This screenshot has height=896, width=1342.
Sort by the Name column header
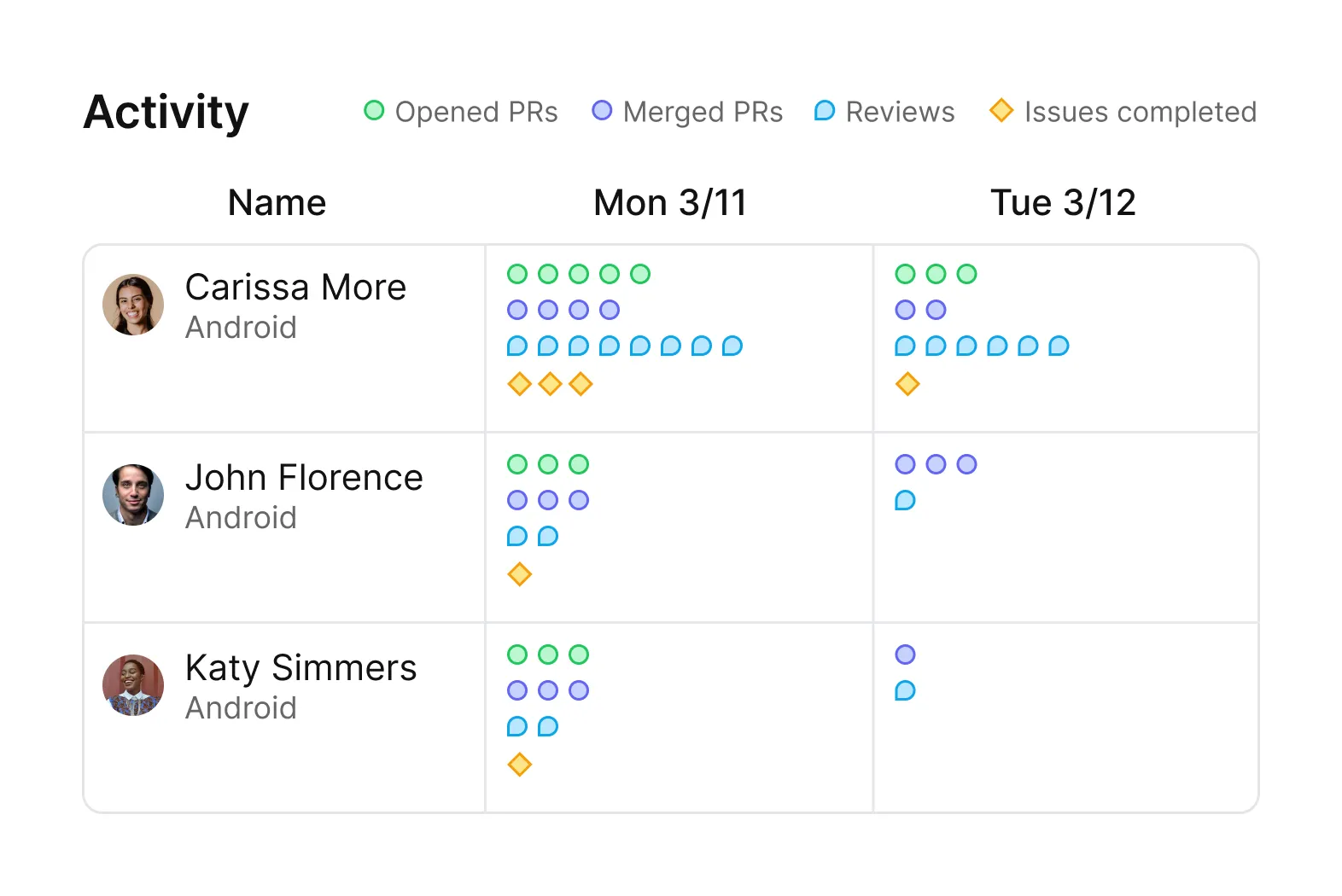click(x=277, y=203)
